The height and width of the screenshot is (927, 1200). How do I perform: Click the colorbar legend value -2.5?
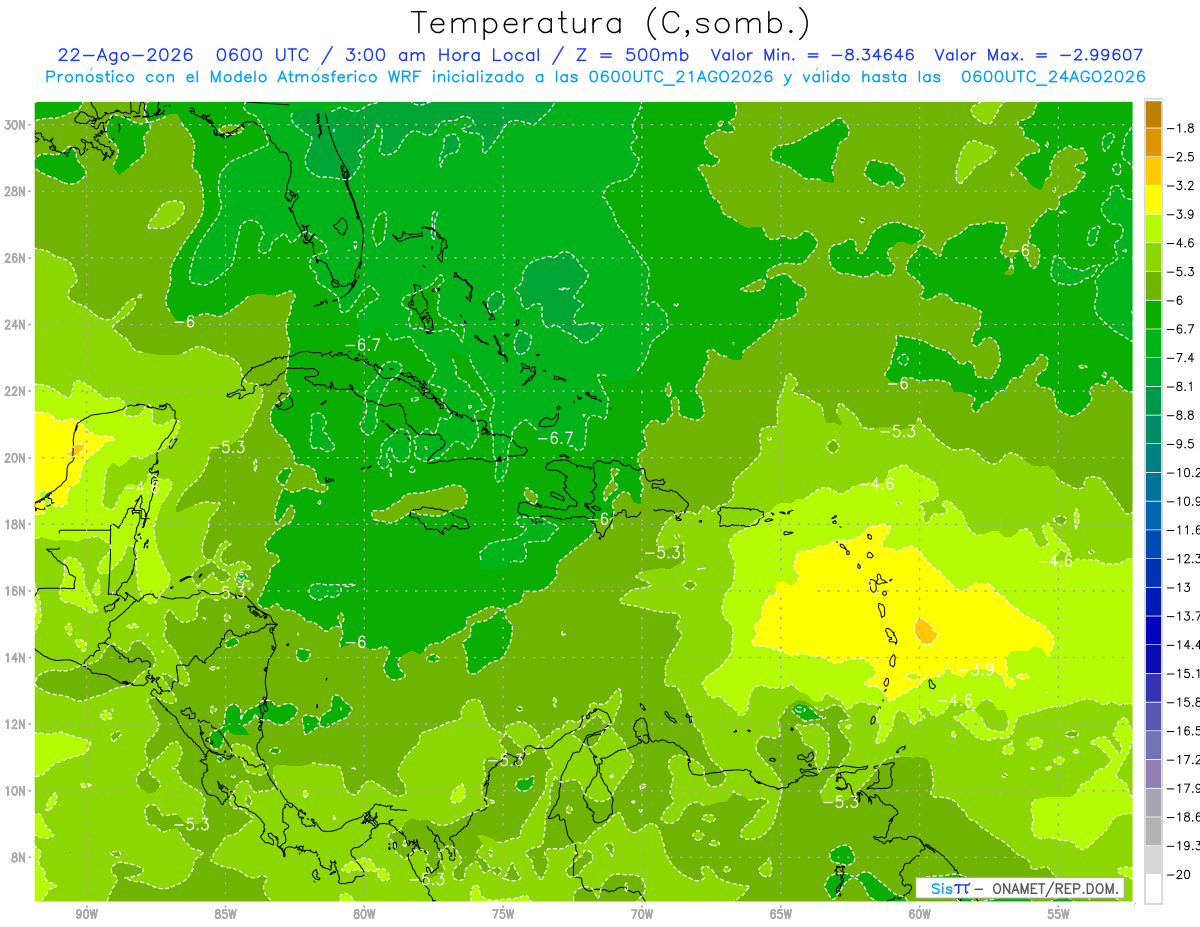click(1183, 157)
